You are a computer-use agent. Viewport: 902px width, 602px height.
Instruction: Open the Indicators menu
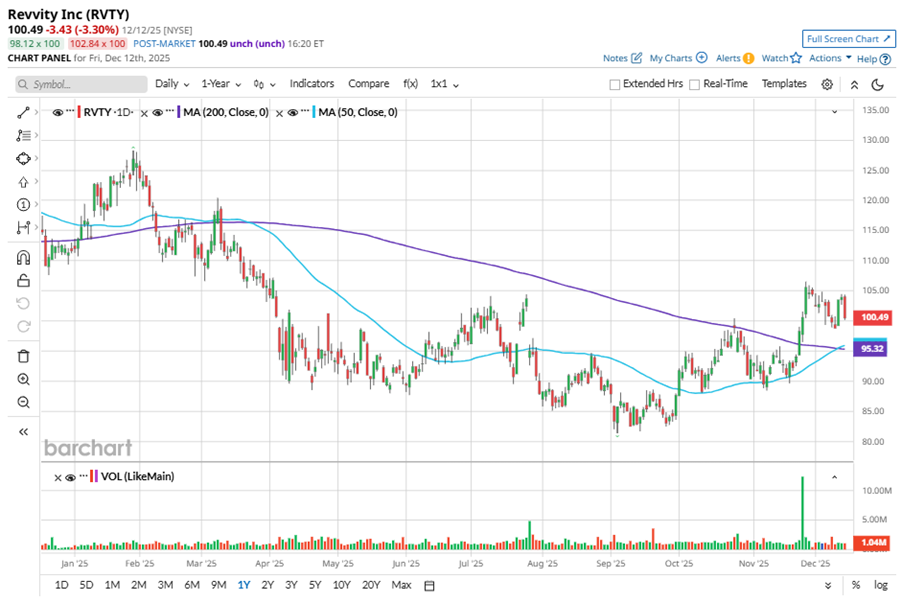[312, 84]
